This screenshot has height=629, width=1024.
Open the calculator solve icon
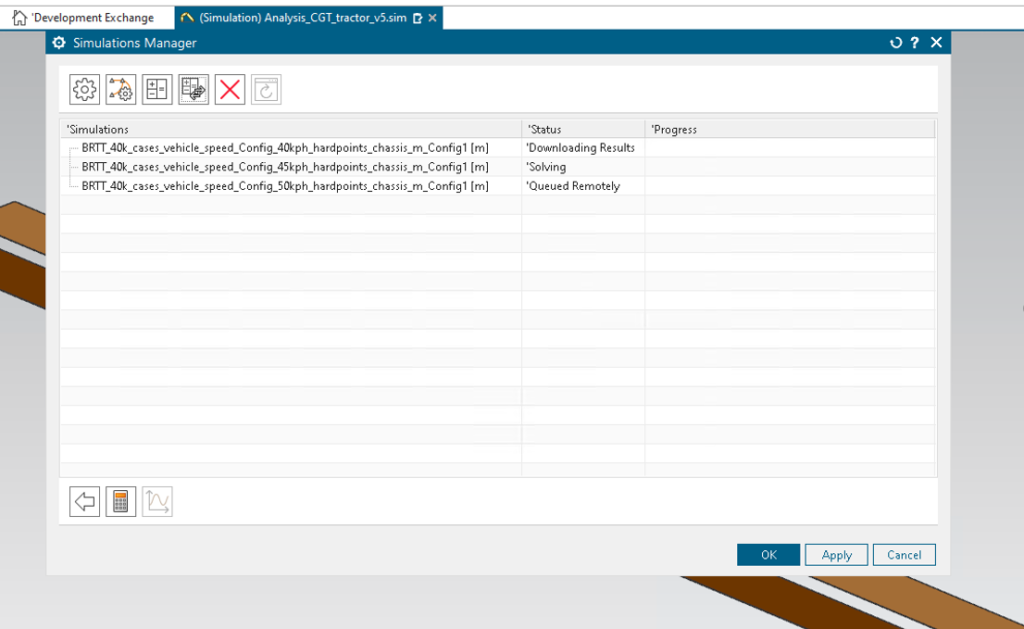120,501
